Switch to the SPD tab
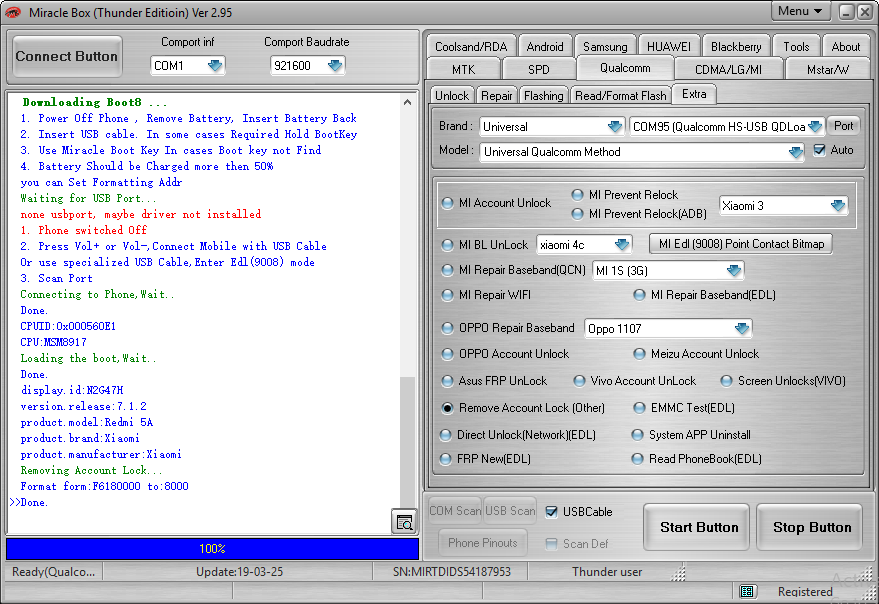Image resolution: width=879 pixels, height=604 pixels. [539, 70]
